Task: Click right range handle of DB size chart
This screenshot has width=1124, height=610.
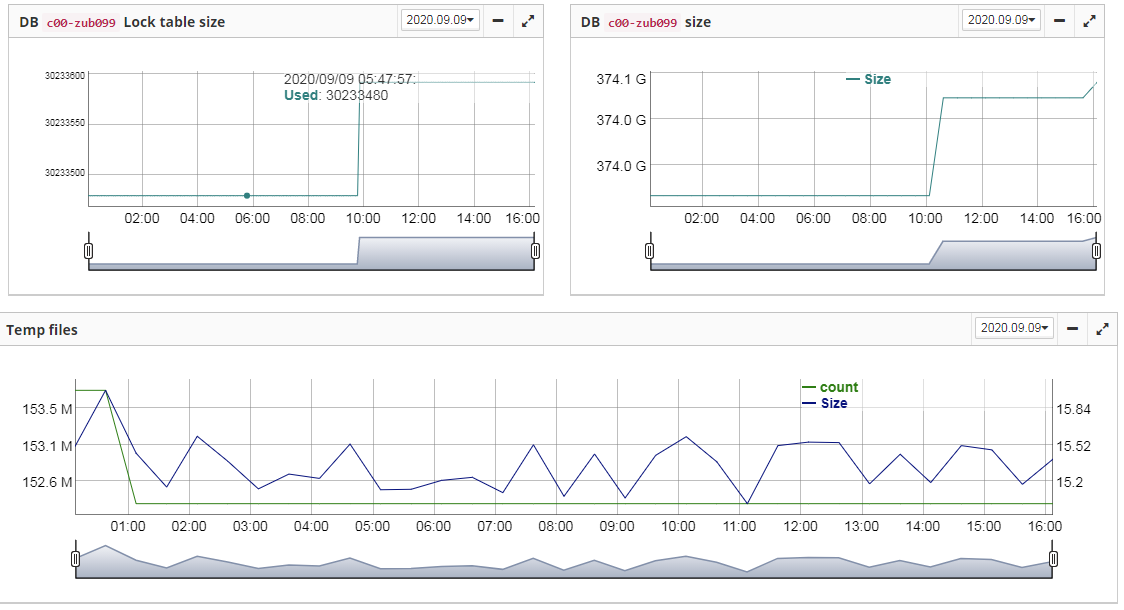Action: pyautogui.click(x=1097, y=251)
